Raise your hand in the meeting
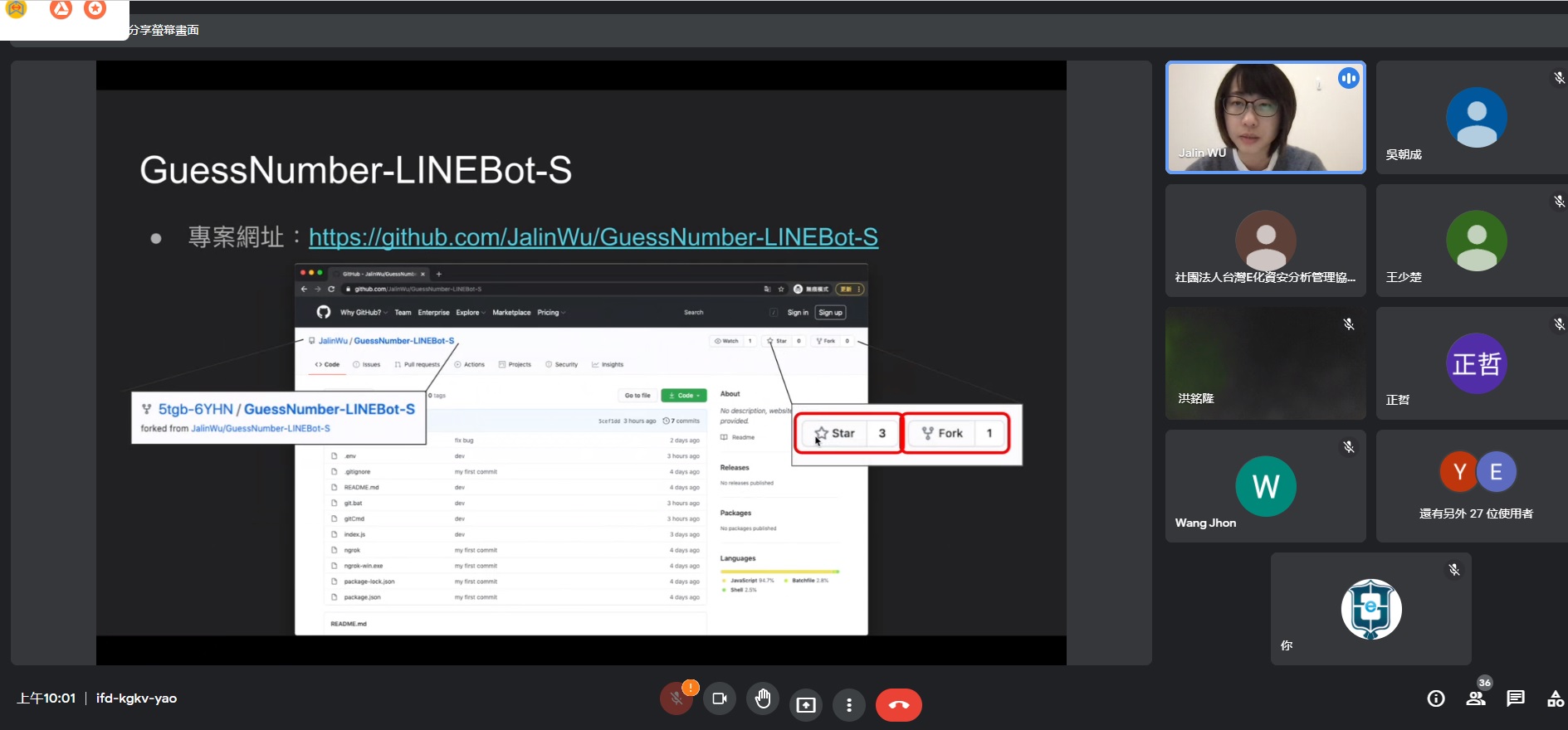Screen dimensions: 1568x730 click(x=763, y=699)
